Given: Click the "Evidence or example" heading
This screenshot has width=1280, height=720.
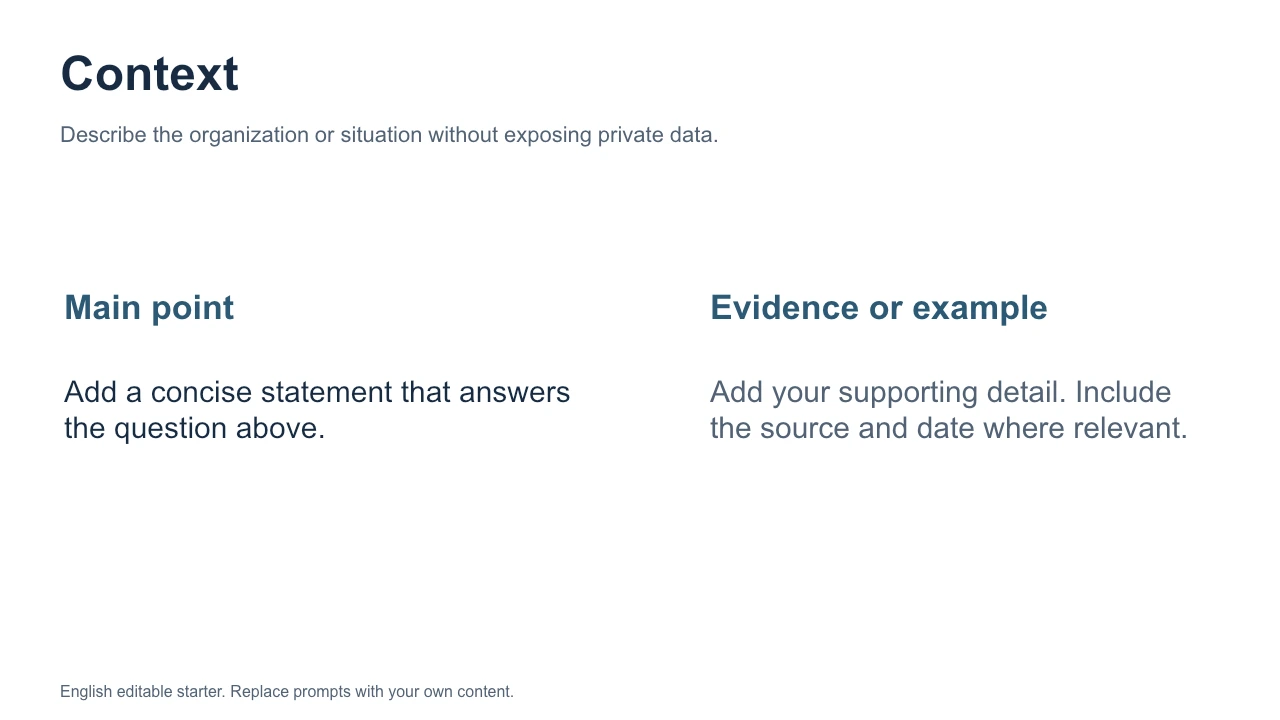Looking at the screenshot, I should [879, 308].
